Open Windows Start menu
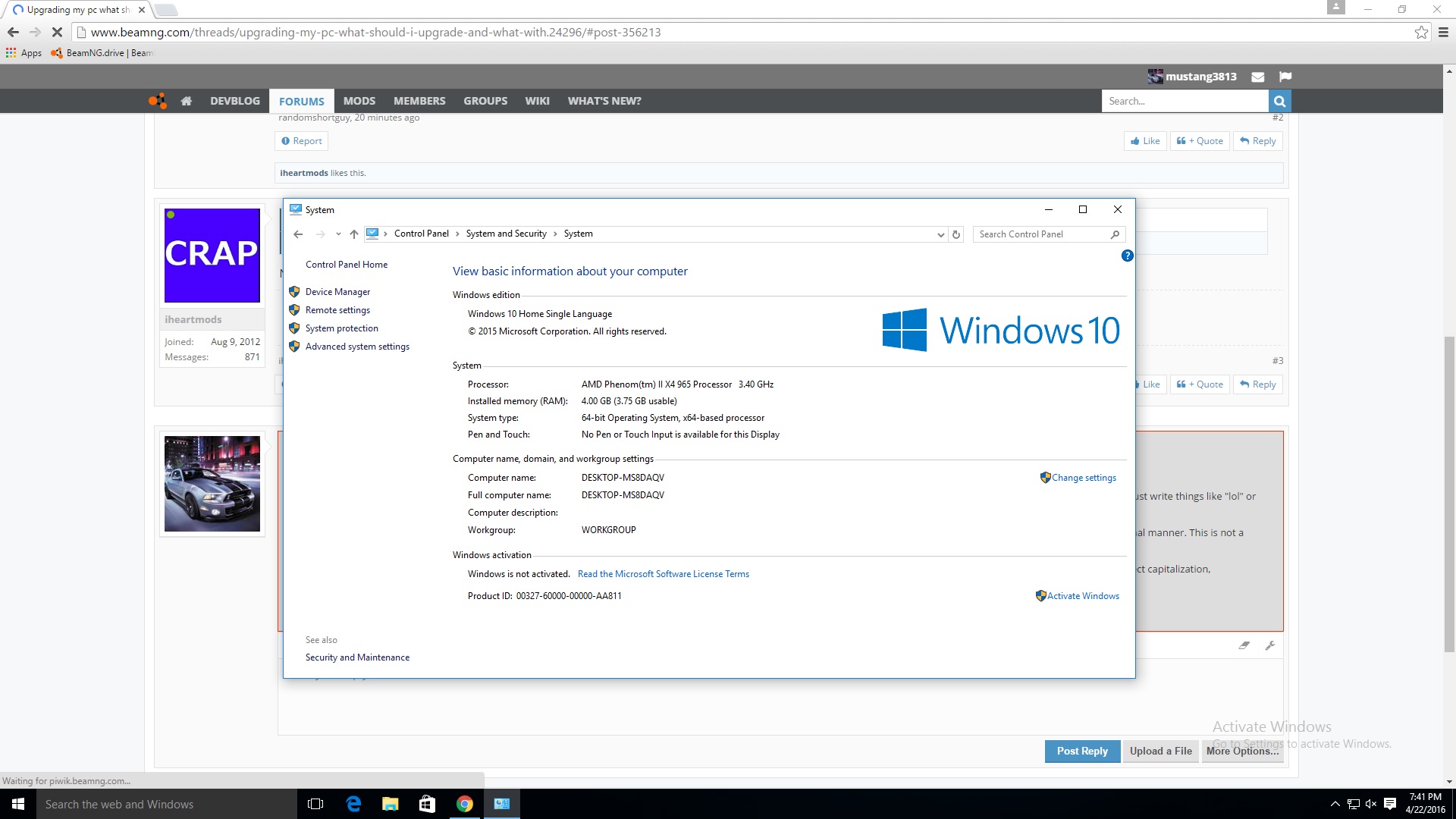This screenshot has height=819, width=1456. click(x=18, y=804)
